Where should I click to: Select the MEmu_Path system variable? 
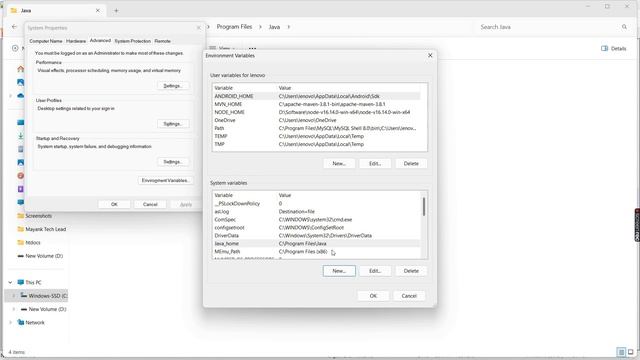316,251
